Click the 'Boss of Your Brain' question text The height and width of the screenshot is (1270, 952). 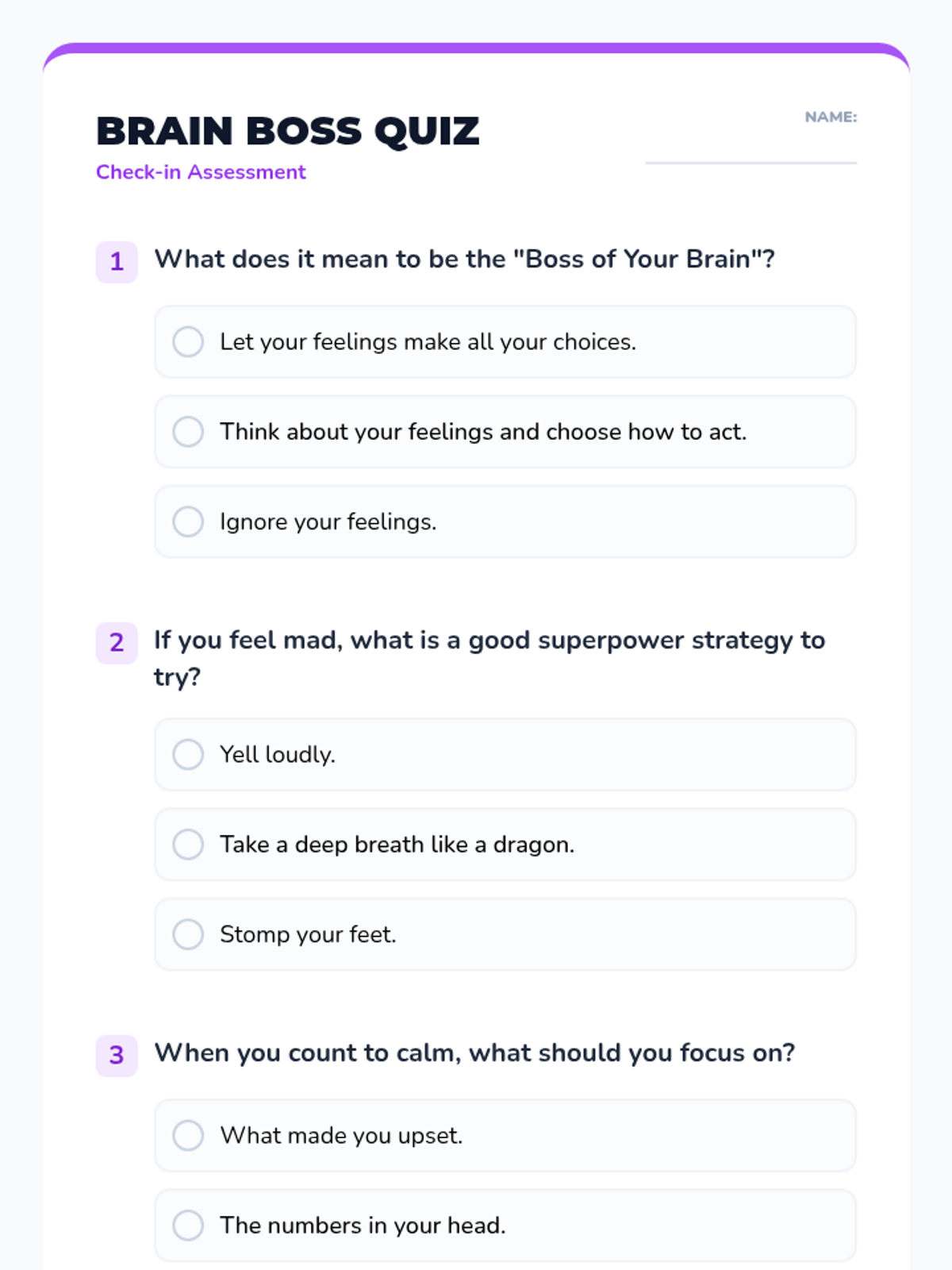464,260
